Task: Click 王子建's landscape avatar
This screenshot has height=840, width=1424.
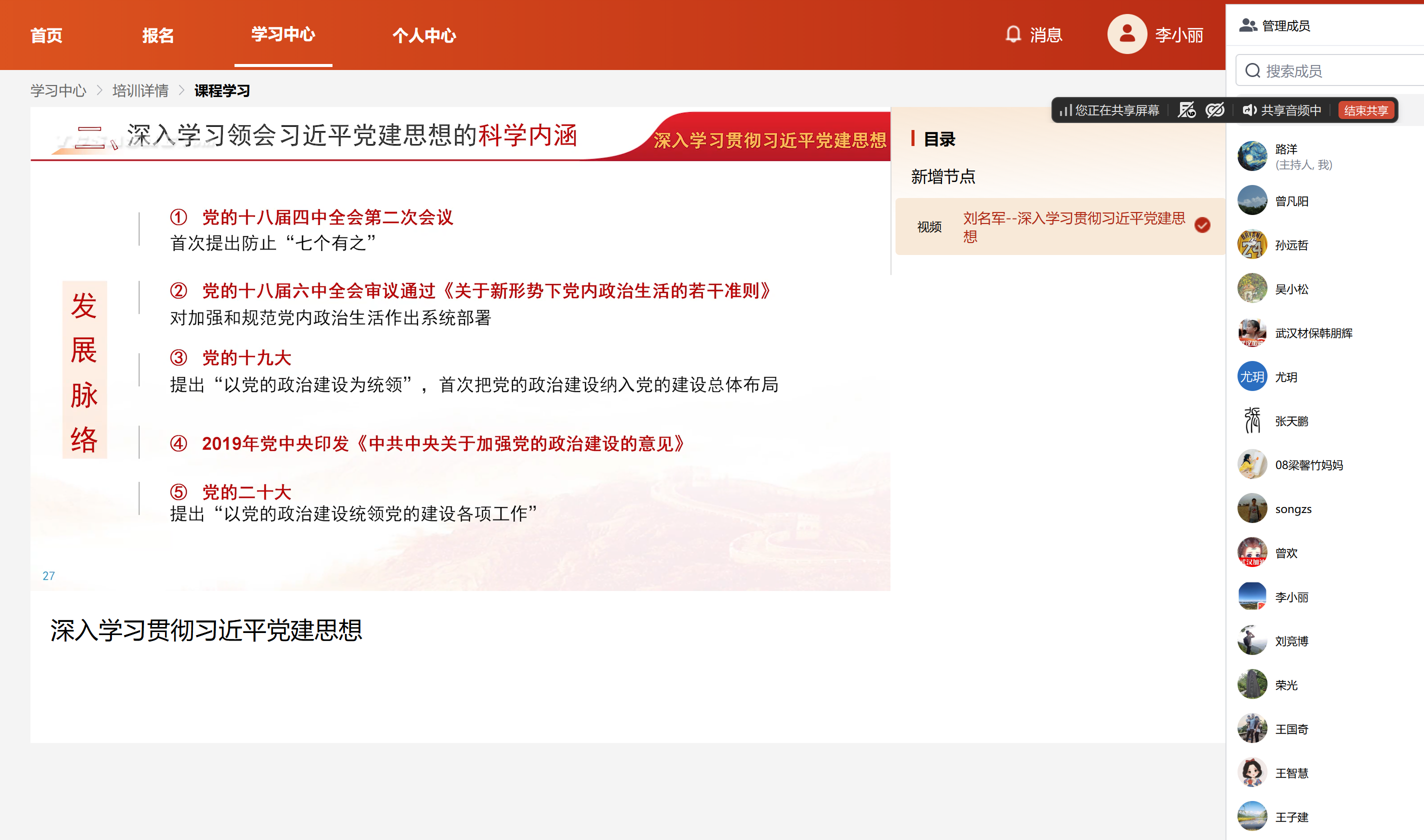Action: click(1252, 817)
